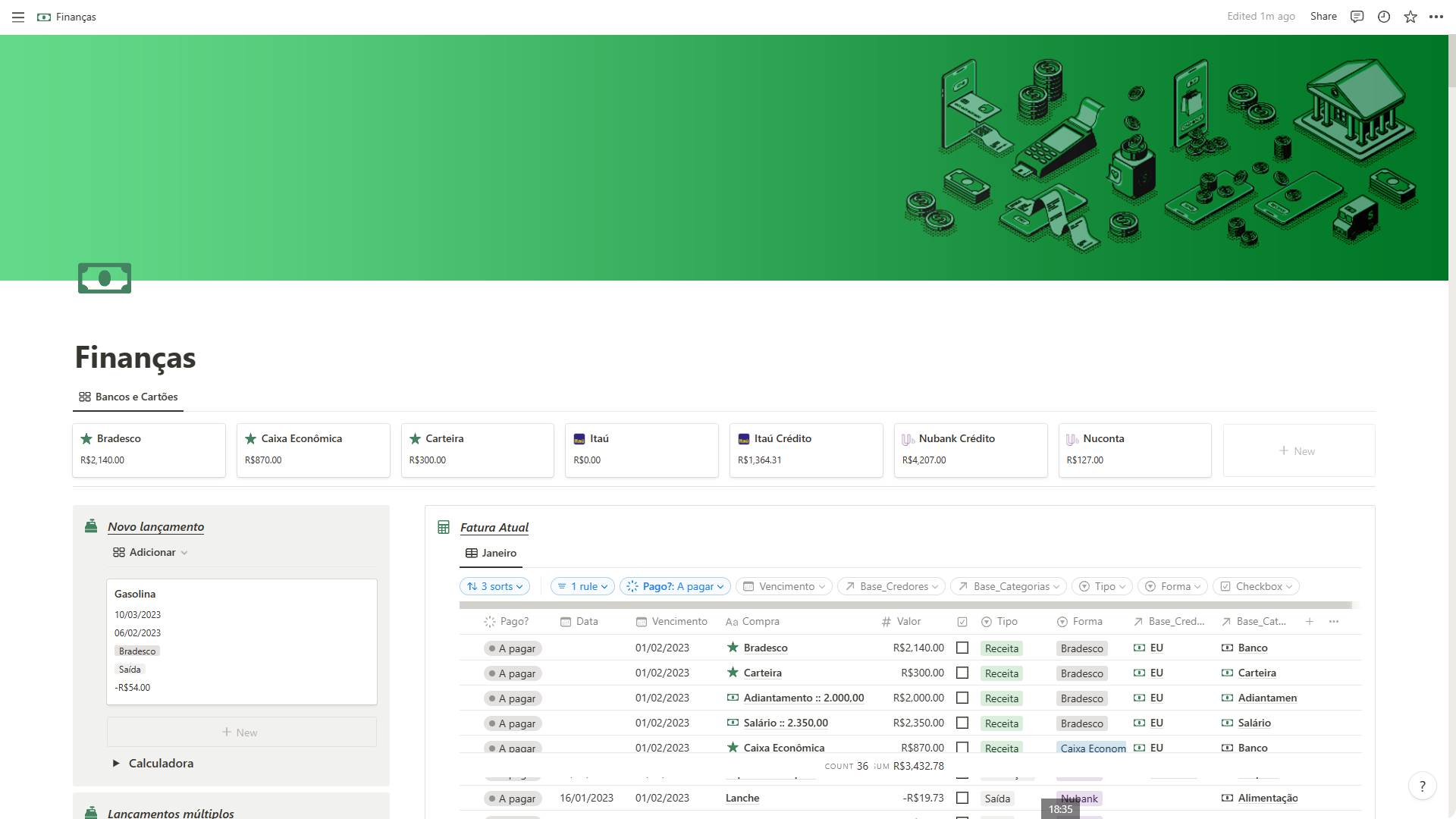Open the Bradesco account card
Viewport: 1456px width, 819px height.
[x=149, y=450]
